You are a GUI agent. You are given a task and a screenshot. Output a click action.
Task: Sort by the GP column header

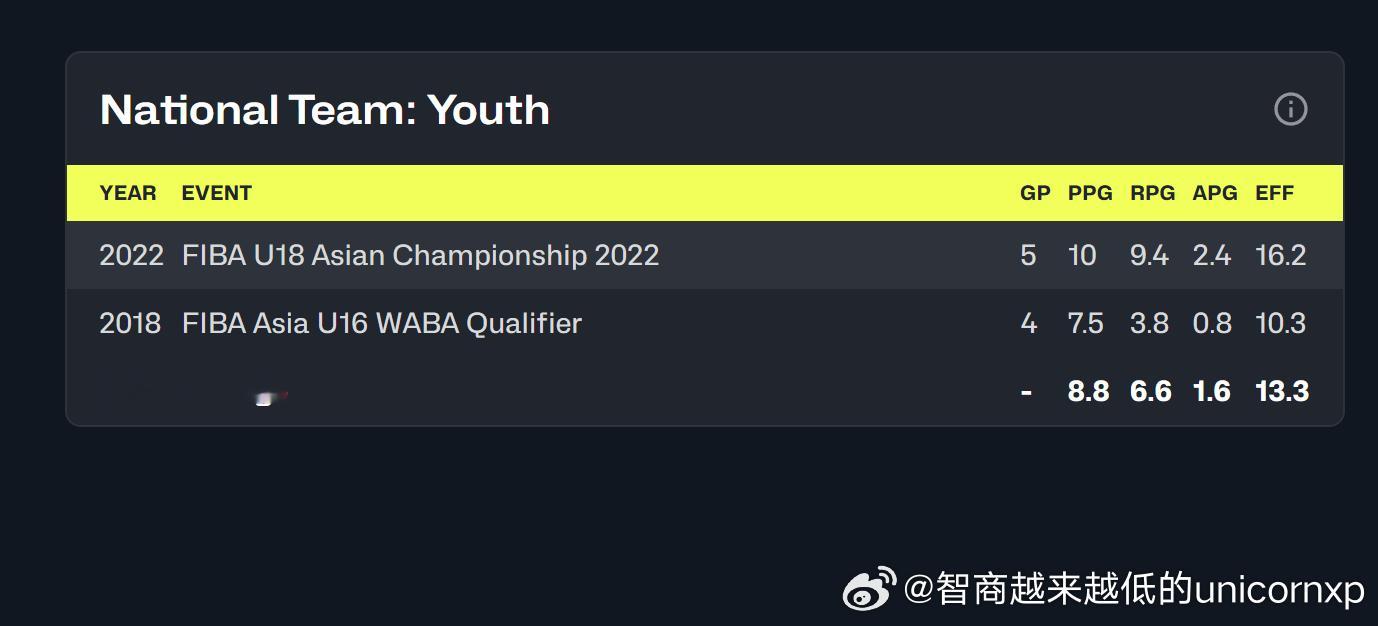1035,193
